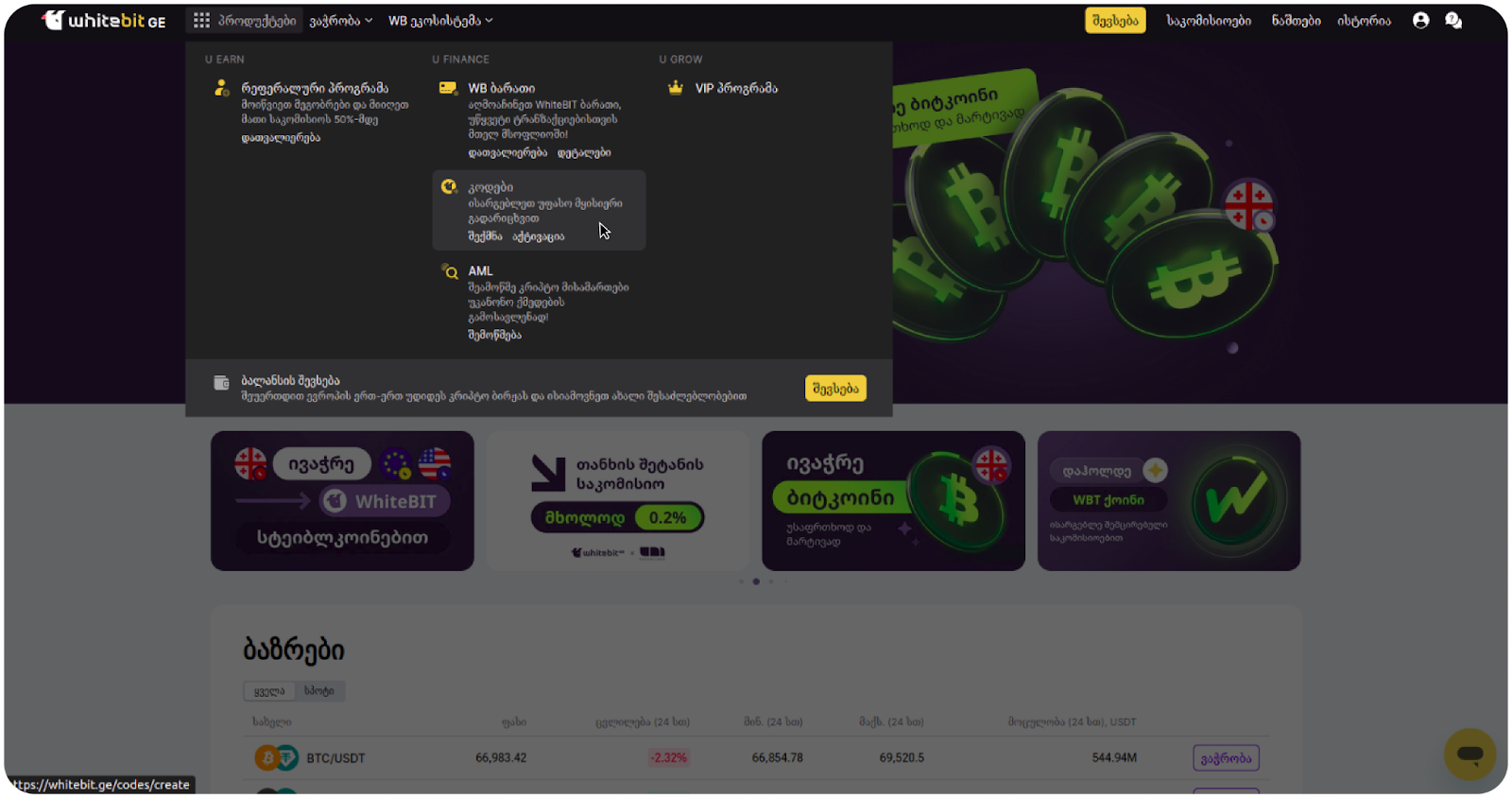Click yellow შევსება button in the header
Screen dimensions: 1512x798
tap(1115, 20)
